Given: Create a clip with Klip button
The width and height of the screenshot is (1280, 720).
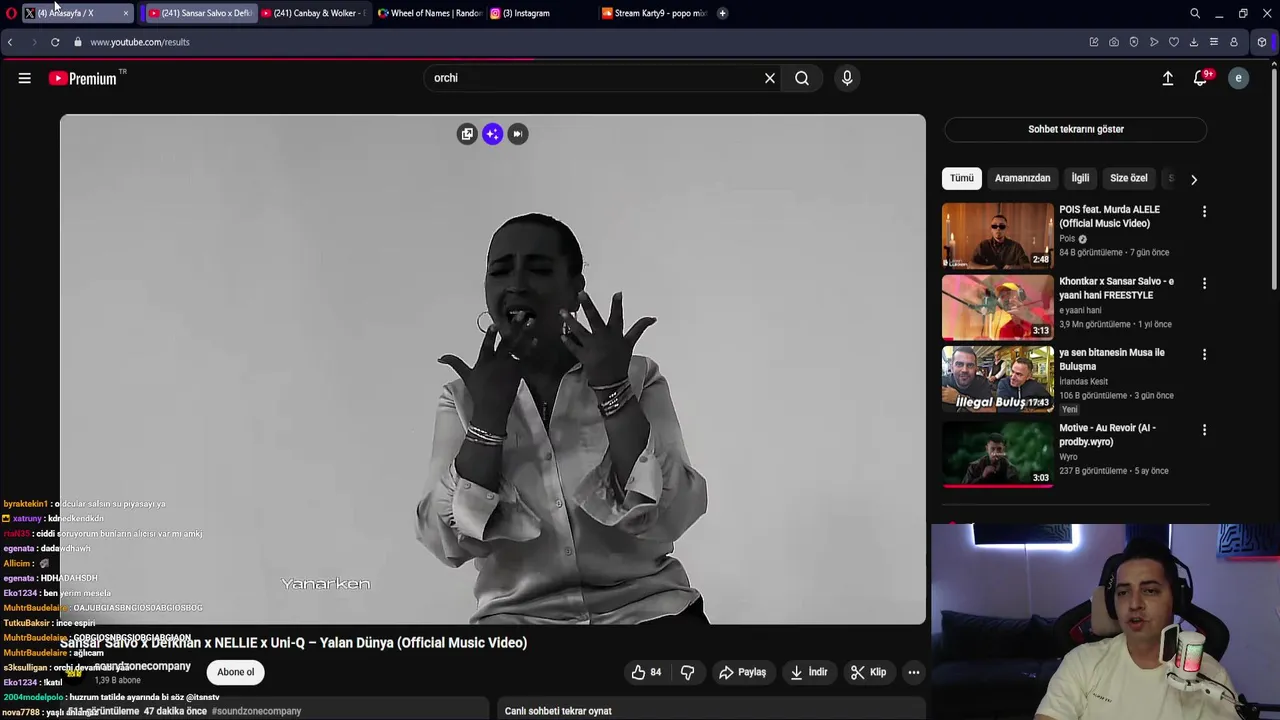Looking at the screenshot, I should [x=868, y=672].
